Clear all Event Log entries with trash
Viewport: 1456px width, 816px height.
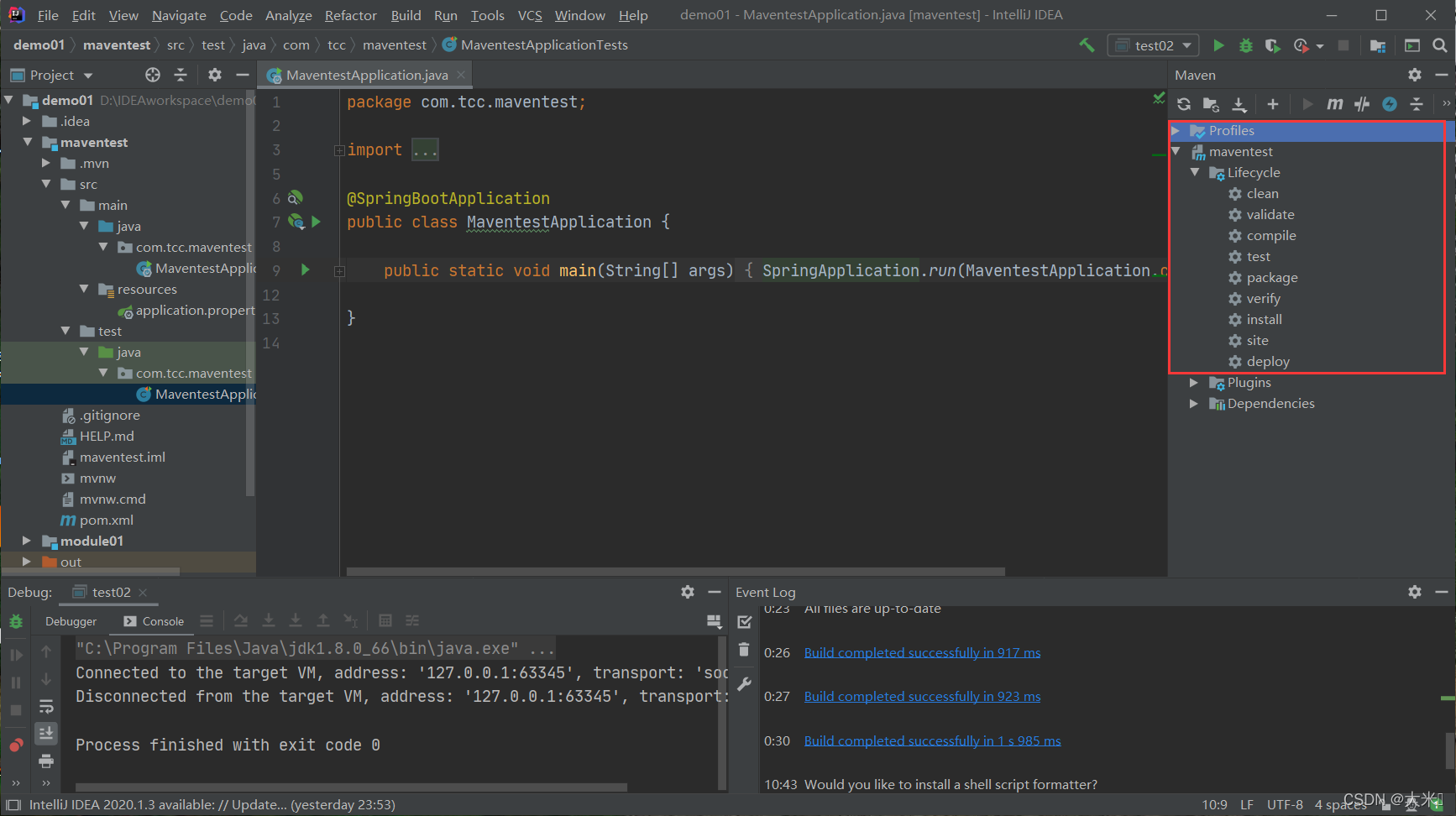pyautogui.click(x=744, y=650)
